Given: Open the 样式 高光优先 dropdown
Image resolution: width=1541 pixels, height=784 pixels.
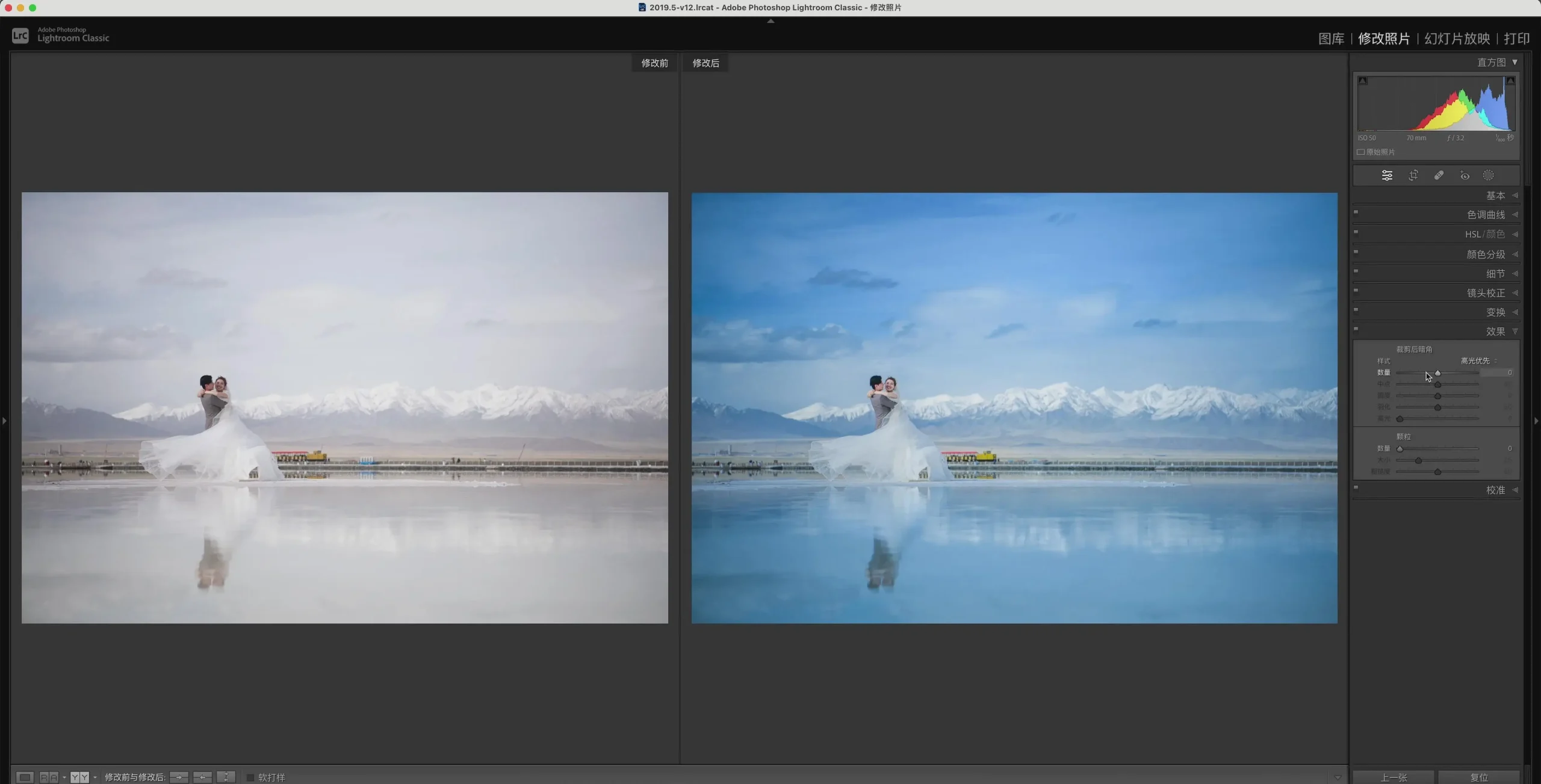Looking at the screenshot, I should (x=1478, y=361).
